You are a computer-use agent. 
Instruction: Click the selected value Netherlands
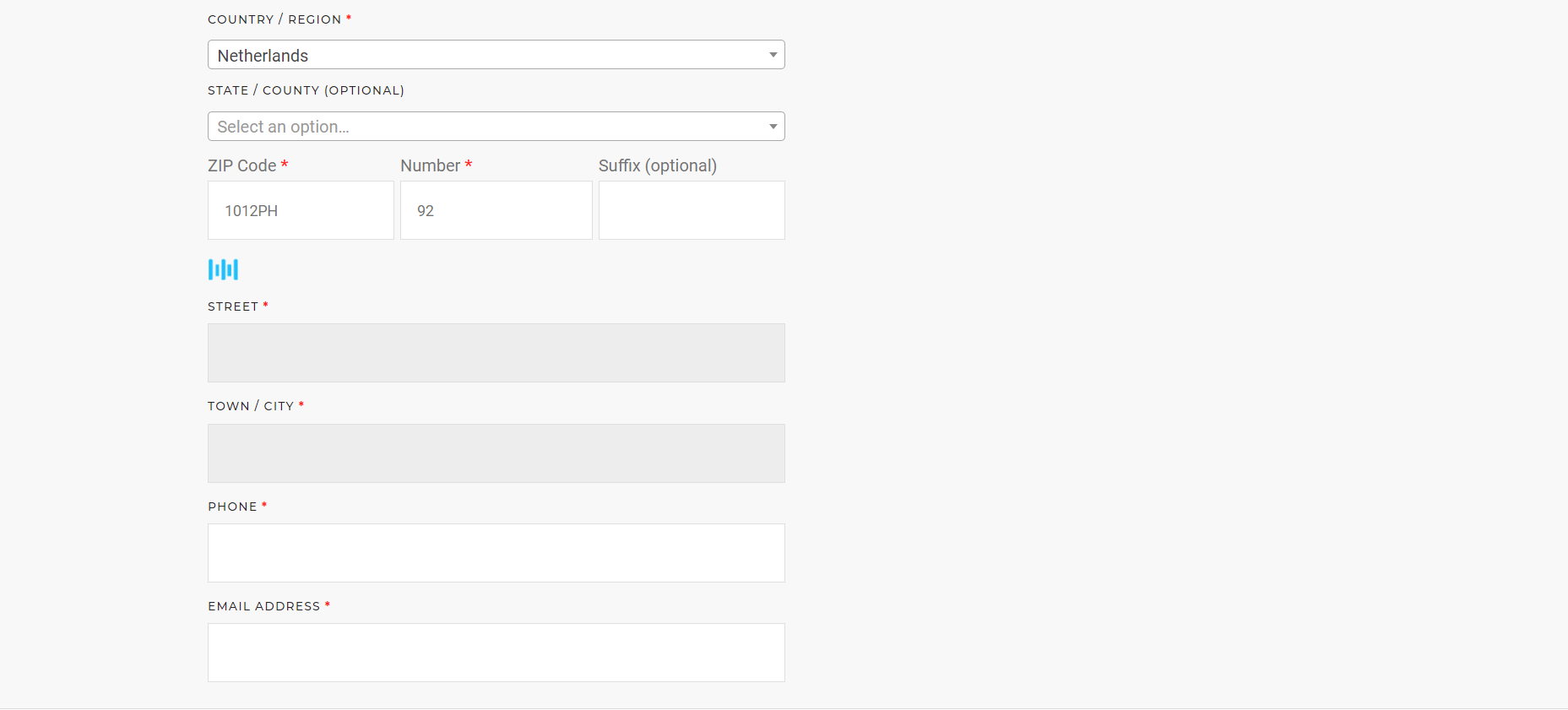tap(263, 56)
